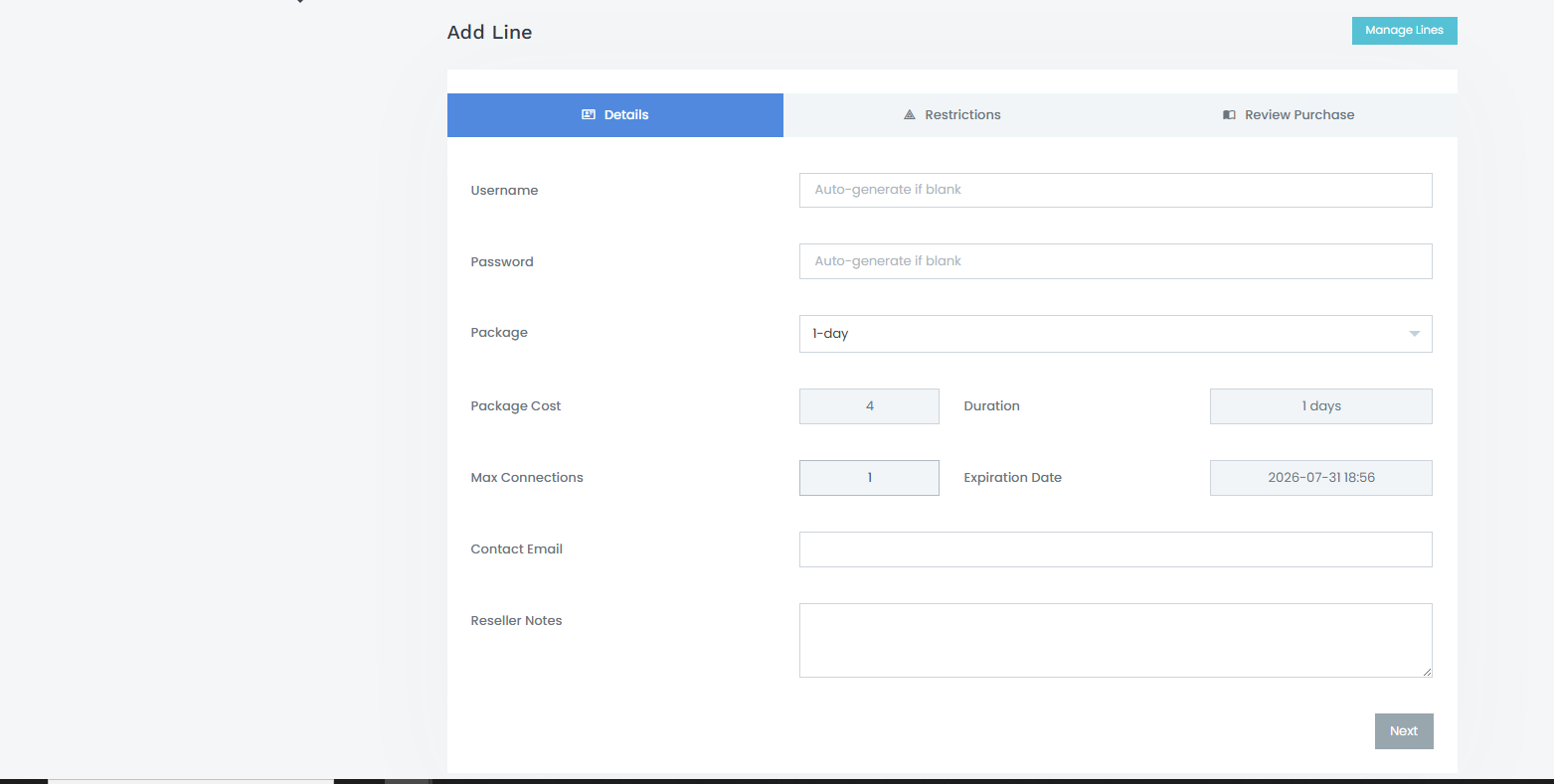
Task: Click the warning triangle icon beside Restrictions
Action: pos(909,115)
